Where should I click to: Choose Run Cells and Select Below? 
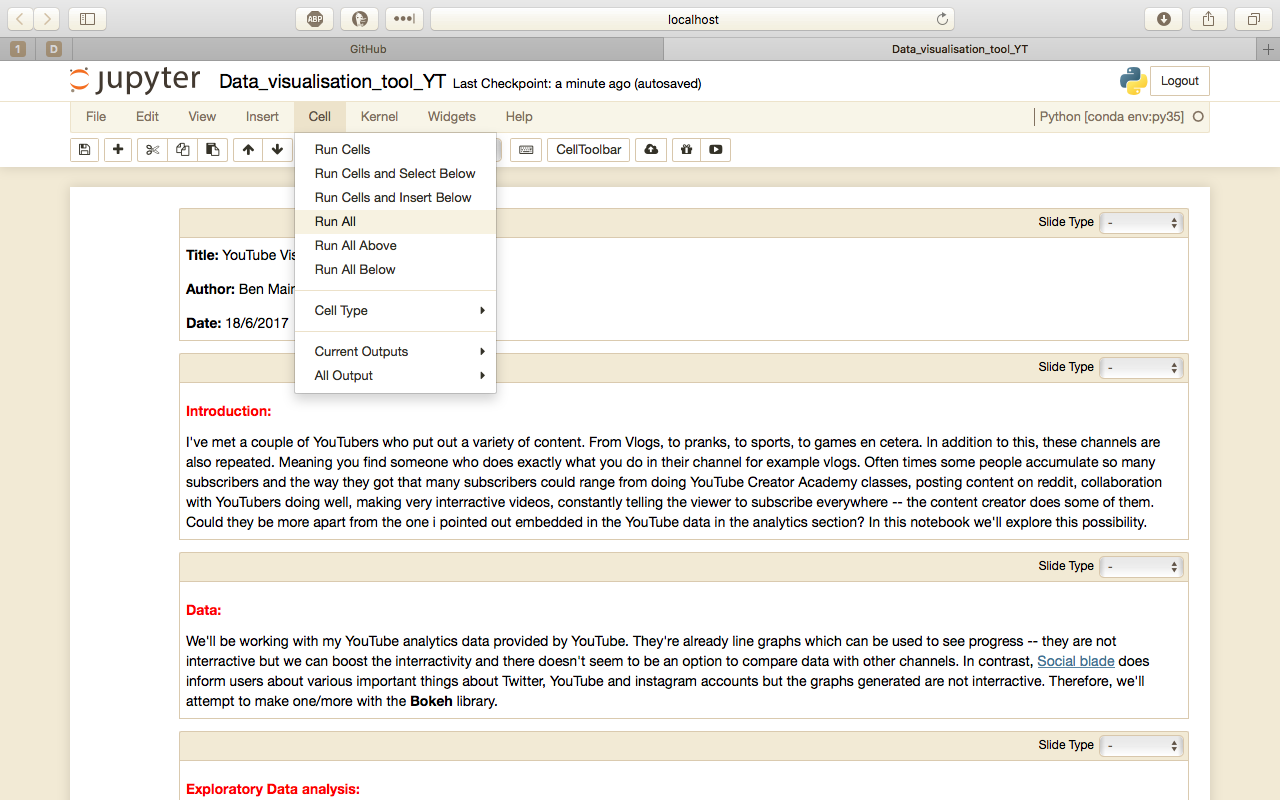395,174
